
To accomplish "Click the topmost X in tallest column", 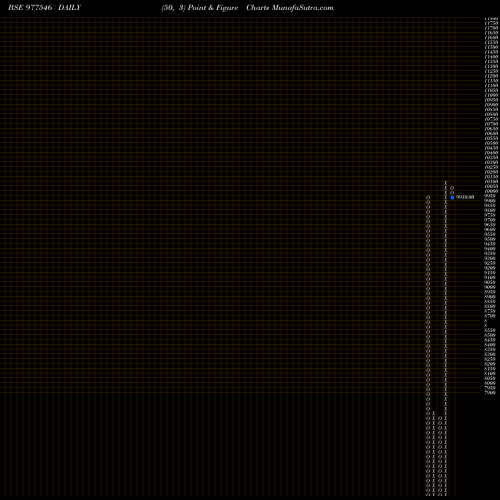I will coord(446,183).
